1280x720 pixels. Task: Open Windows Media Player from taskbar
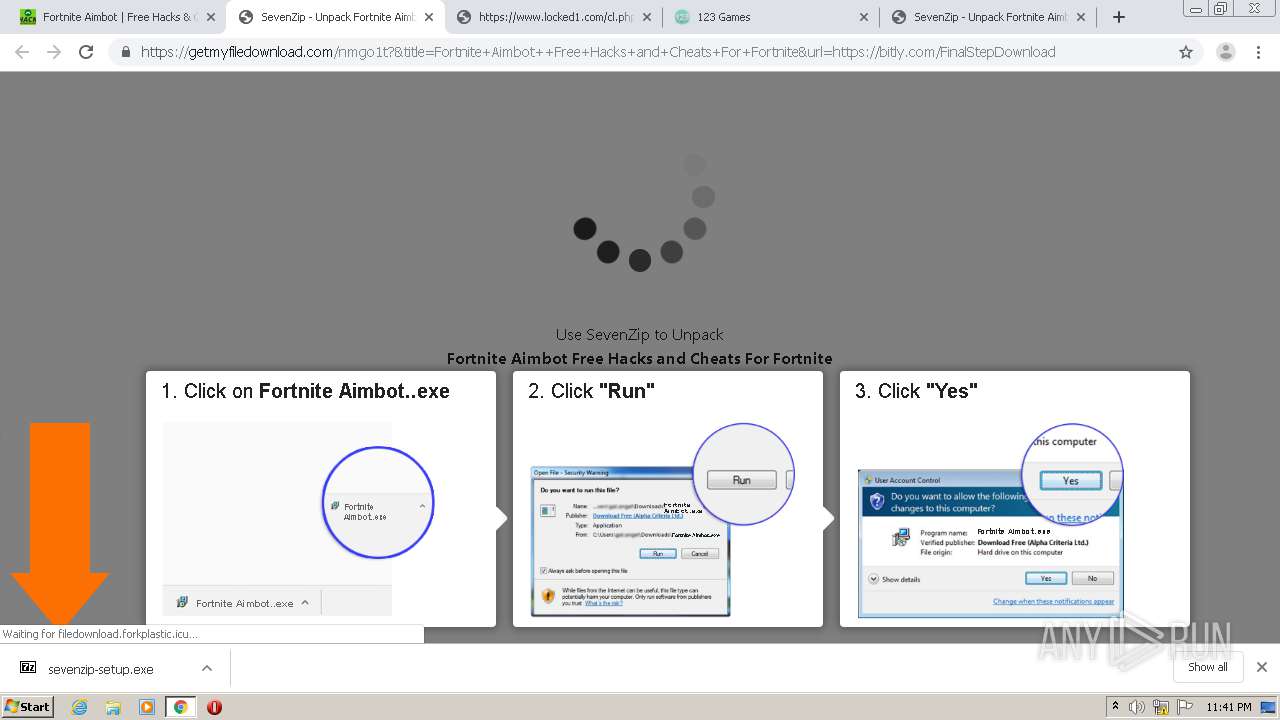click(x=147, y=707)
